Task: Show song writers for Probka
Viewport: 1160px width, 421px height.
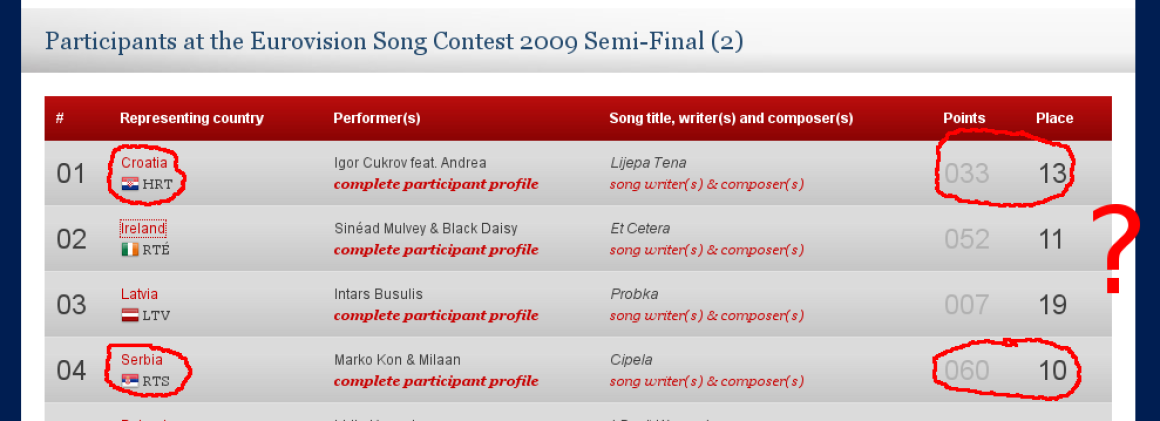Action: click(707, 316)
